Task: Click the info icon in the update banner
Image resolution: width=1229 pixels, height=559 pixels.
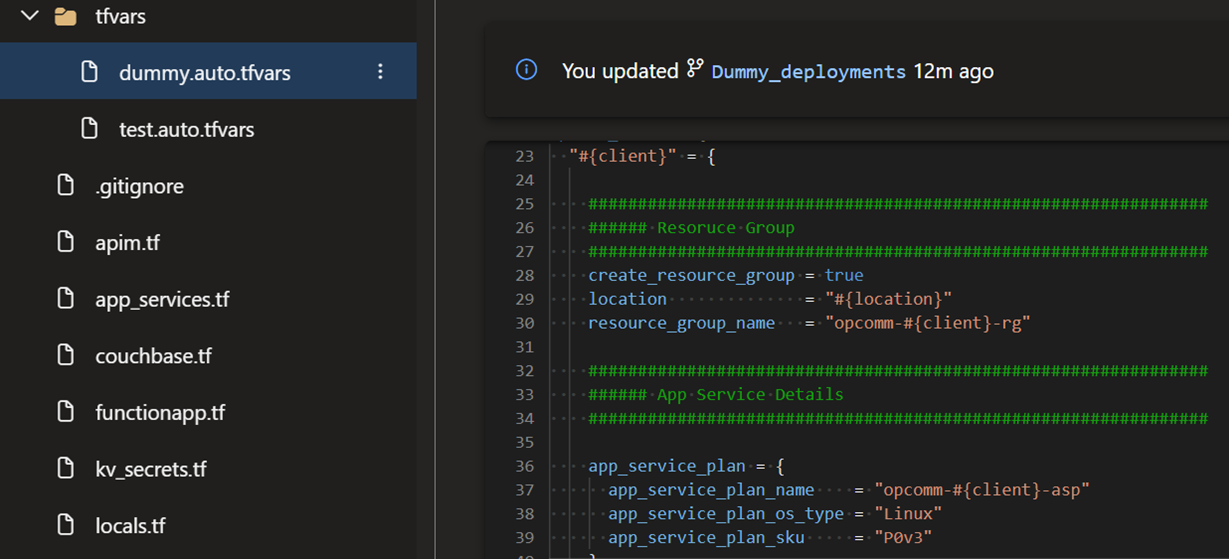Action: click(x=526, y=70)
